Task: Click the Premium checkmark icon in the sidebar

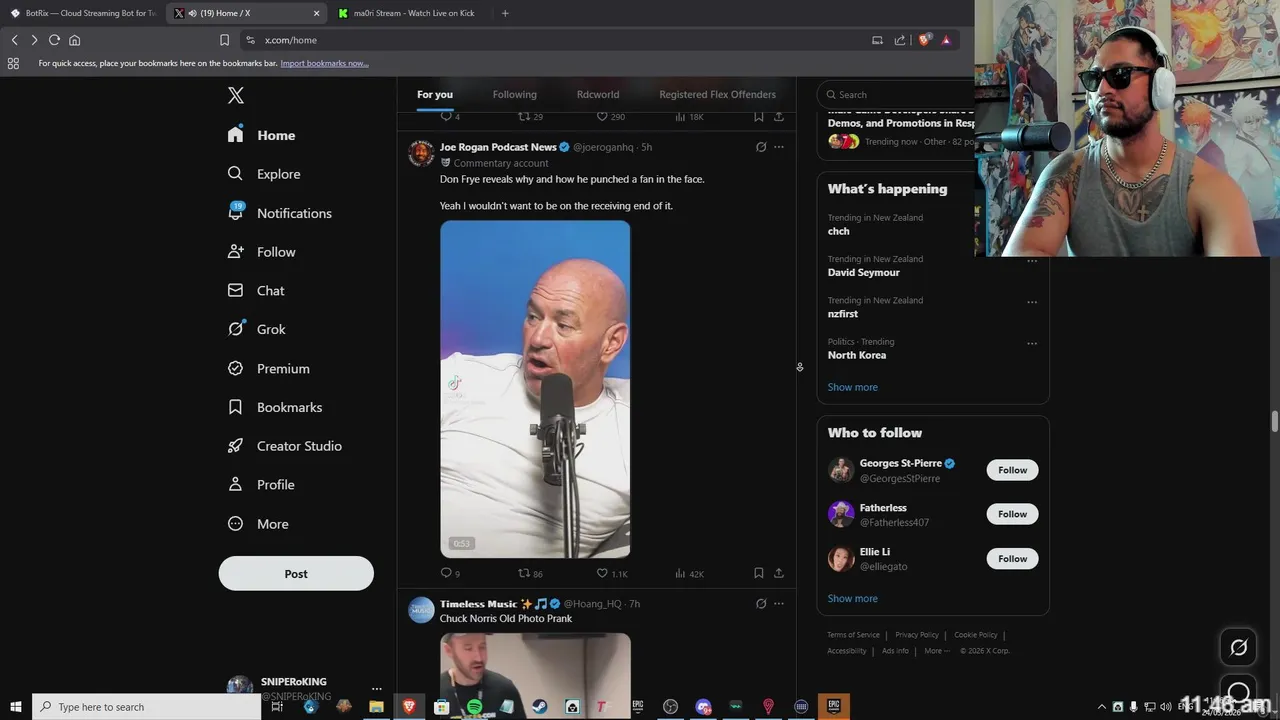Action: 235,368
